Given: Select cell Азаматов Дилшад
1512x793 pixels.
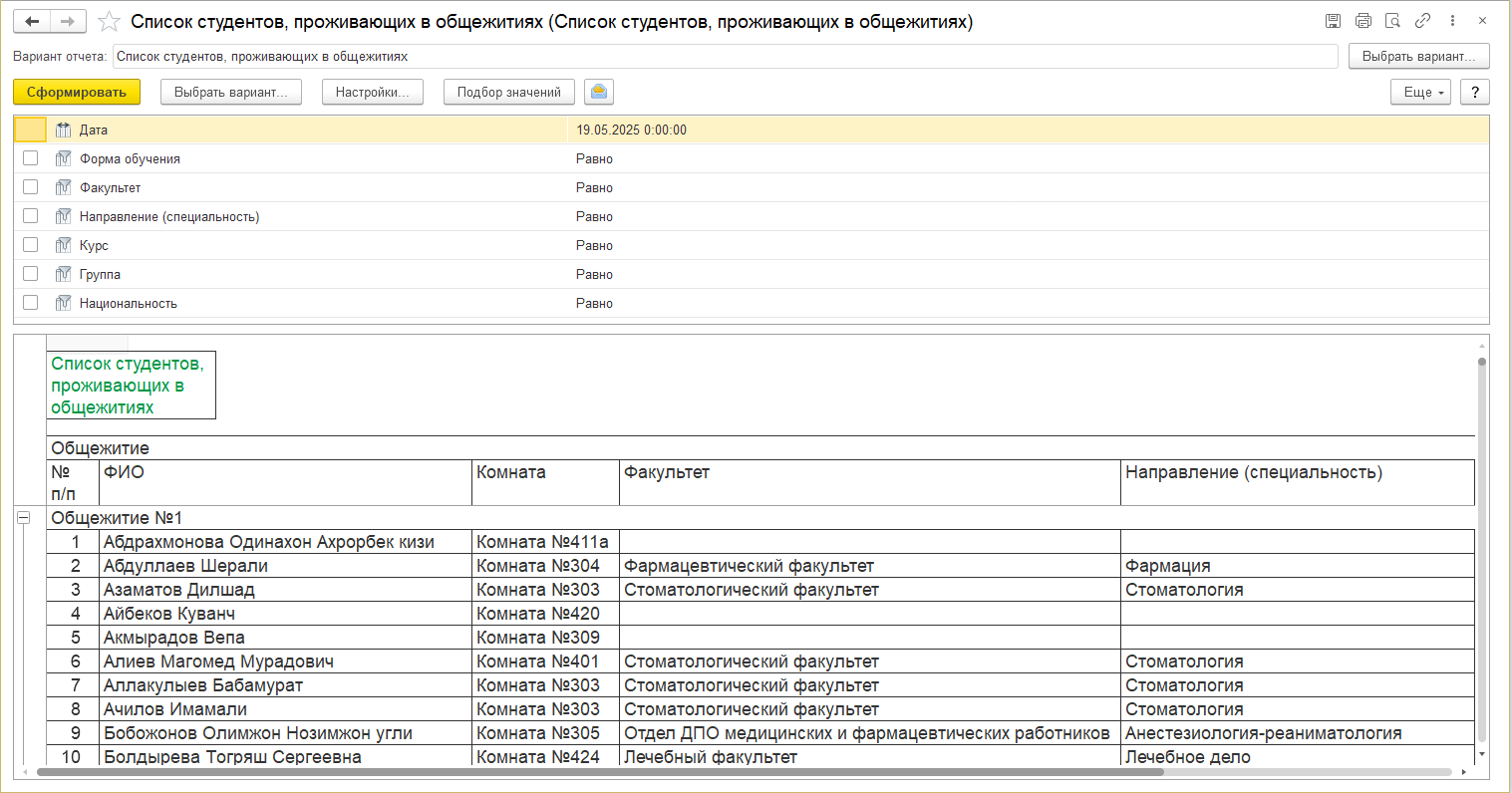Looking at the screenshot, I should pyautogui.click(x=286, y=590).
